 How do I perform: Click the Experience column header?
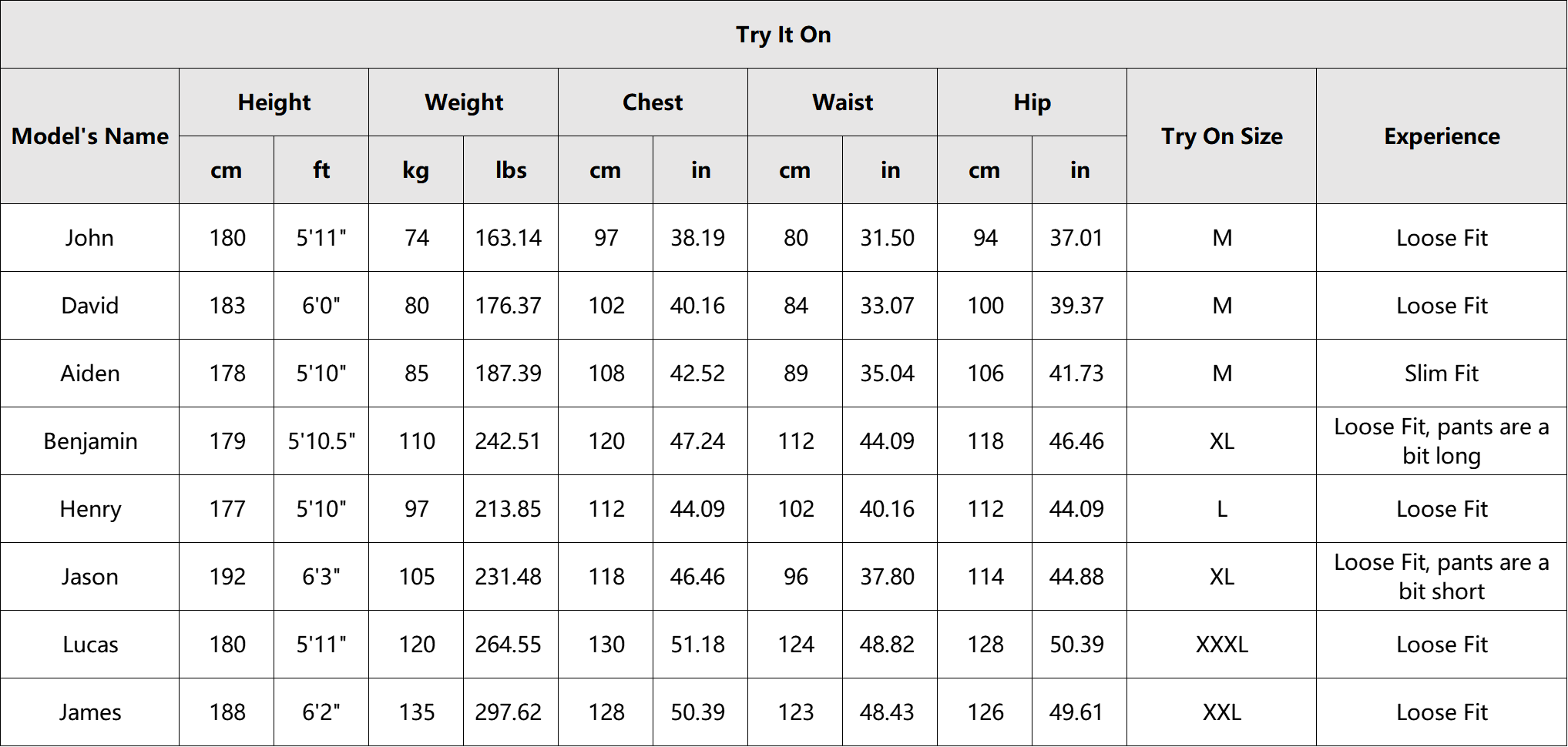(x=1442, y=136)
